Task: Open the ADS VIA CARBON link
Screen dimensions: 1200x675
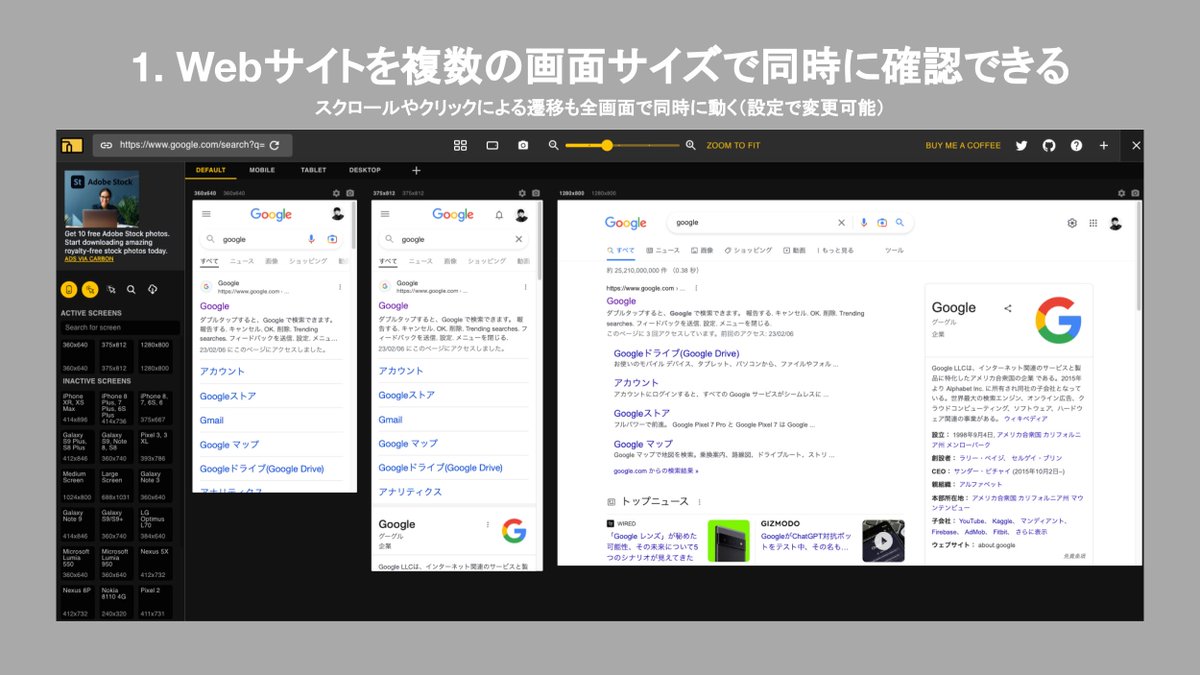Action: pos(91,259)
